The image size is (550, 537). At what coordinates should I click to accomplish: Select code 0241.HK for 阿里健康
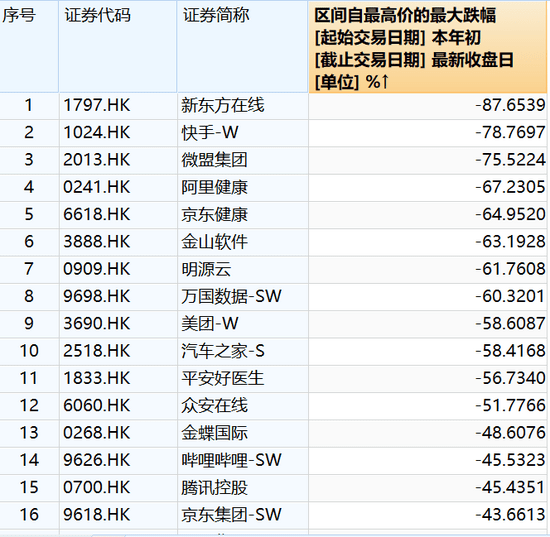[x=119, y=187]
